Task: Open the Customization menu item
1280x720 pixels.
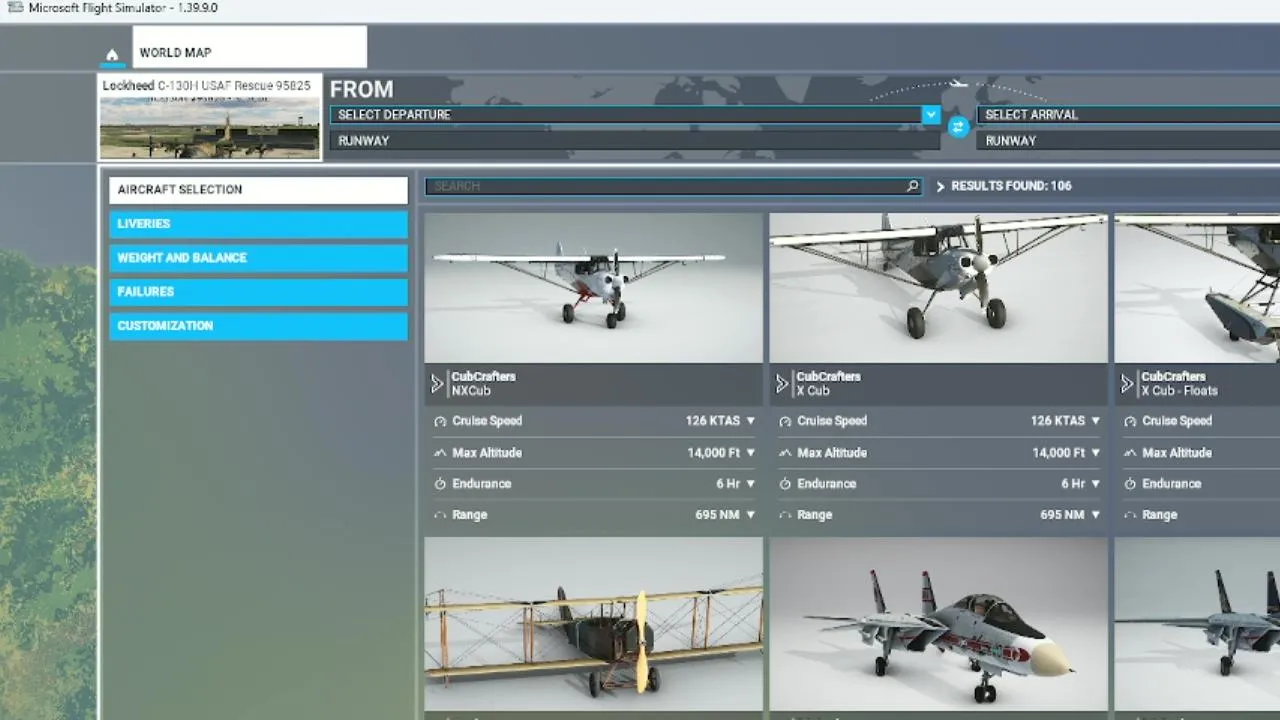Action: (x=258, y=326)
